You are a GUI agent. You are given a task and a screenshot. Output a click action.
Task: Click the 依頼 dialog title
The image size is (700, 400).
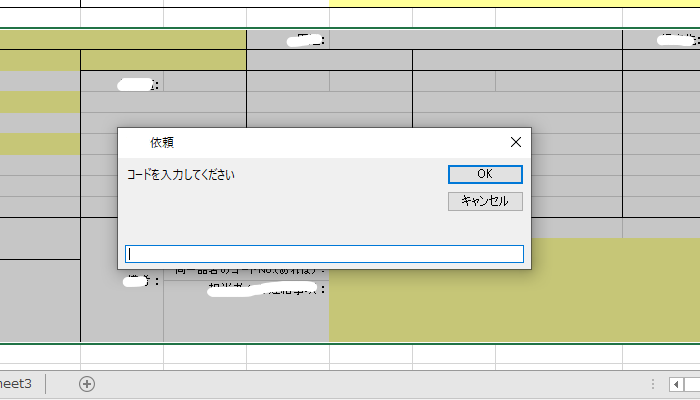point(162,142)
